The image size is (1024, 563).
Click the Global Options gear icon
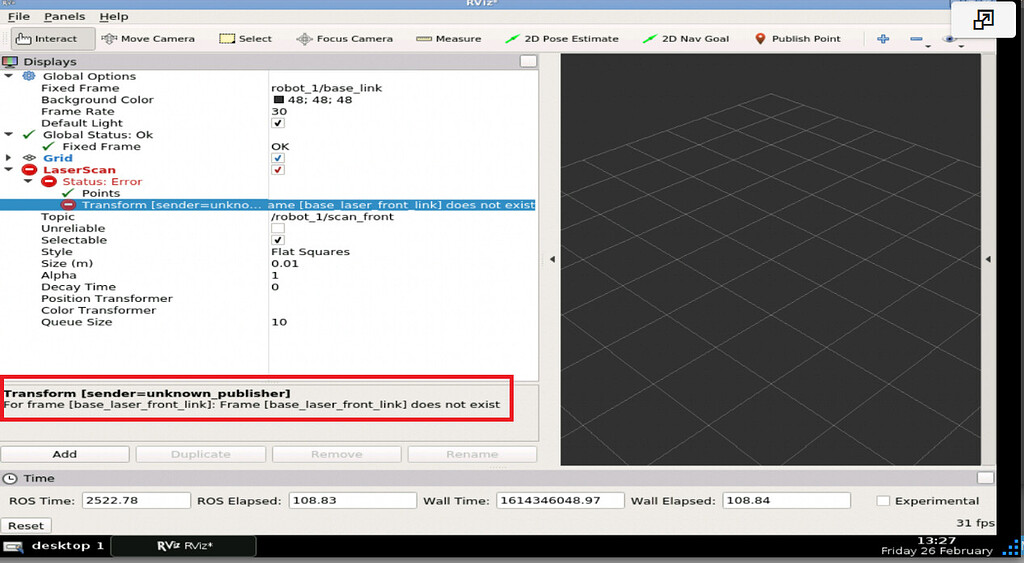pos(29,76)
